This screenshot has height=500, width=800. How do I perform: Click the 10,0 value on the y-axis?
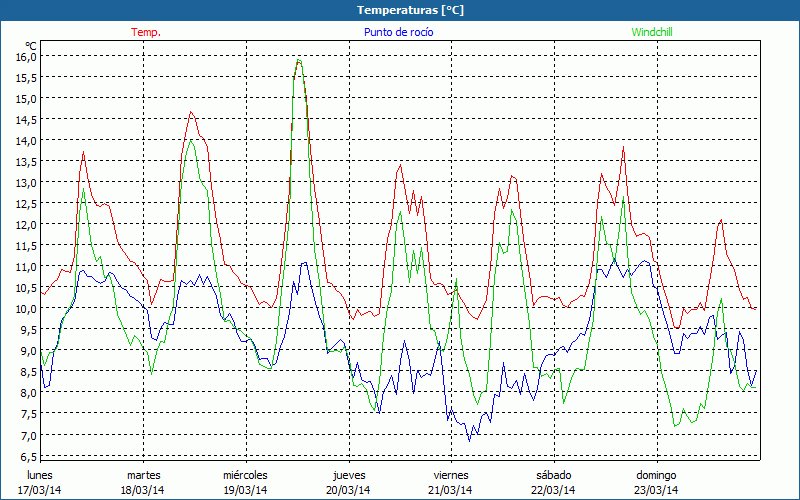coord(26,309)
